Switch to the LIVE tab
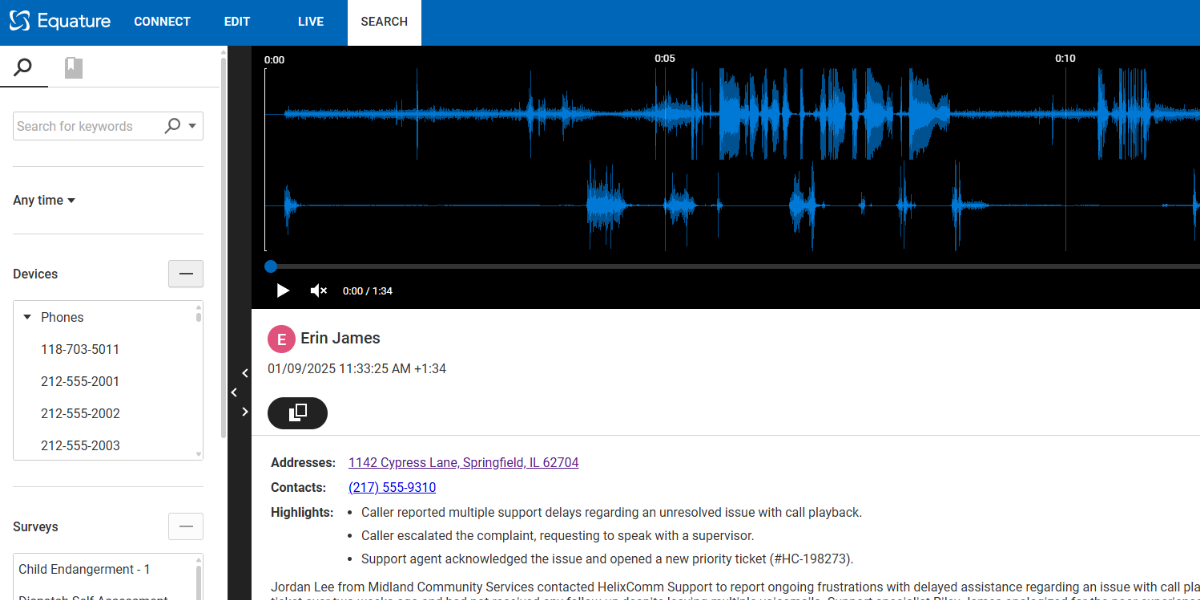This screenshot has height=600, width=1200. click(311, 22)
